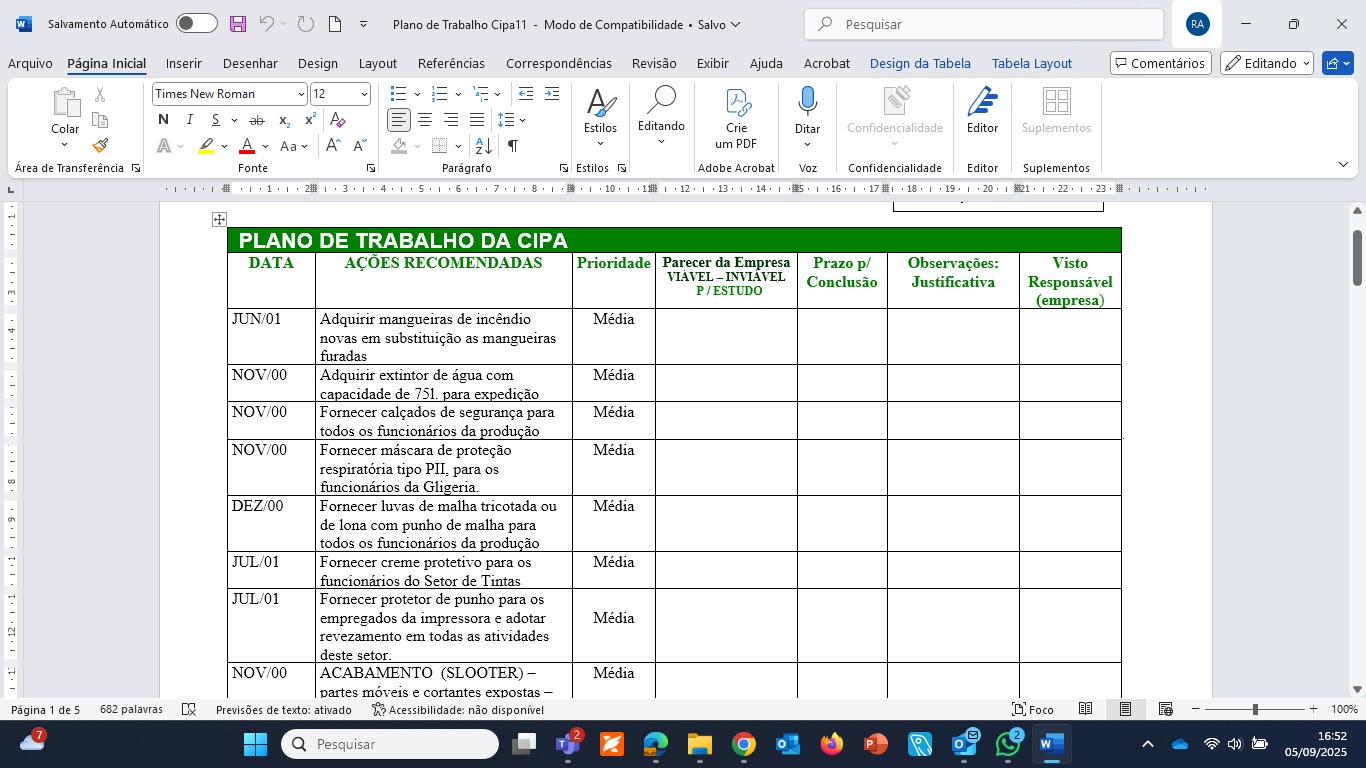Enable Foco mode in the status bar
The image size is (1366, 768).
point(1032,710)
